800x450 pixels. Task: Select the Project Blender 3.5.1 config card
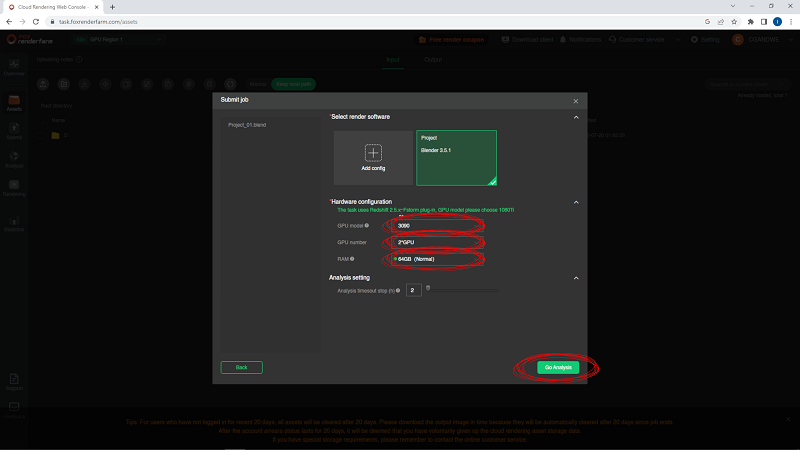pos(456,158)
